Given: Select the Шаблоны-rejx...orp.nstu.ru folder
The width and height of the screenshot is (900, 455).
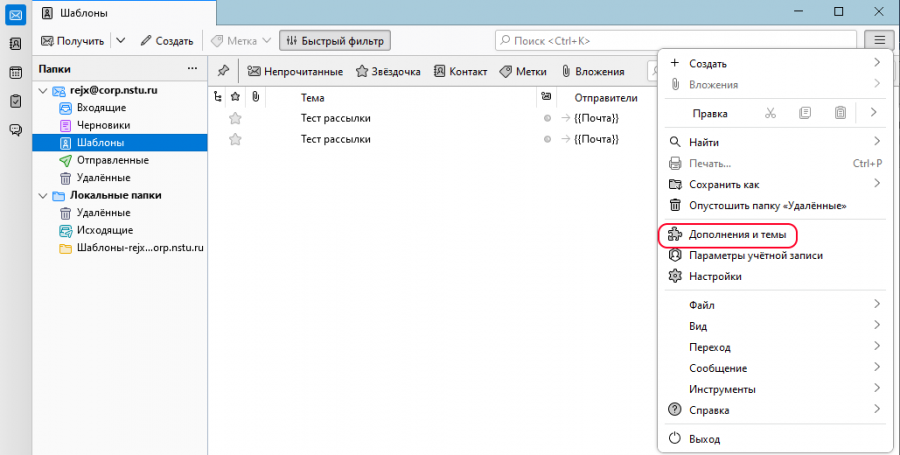Looking at the screenshot, I should pos(119,248).
